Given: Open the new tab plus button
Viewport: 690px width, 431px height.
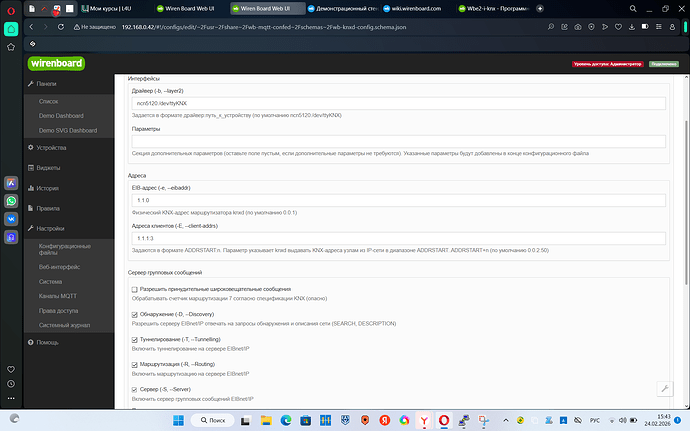Looking at the screenshot, I should [x=540, y=8].
